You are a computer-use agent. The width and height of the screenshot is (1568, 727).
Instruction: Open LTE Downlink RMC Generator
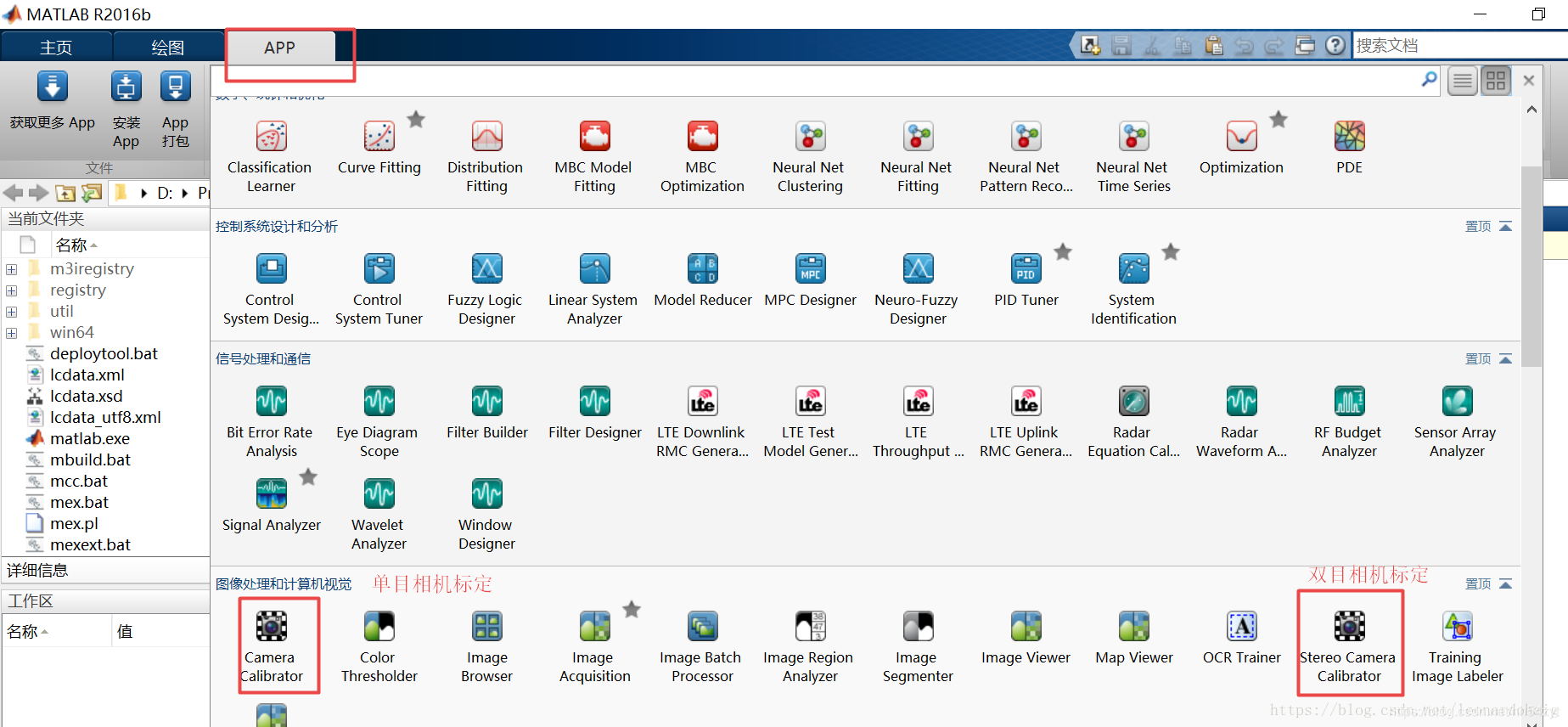click(x=702, y=422)
